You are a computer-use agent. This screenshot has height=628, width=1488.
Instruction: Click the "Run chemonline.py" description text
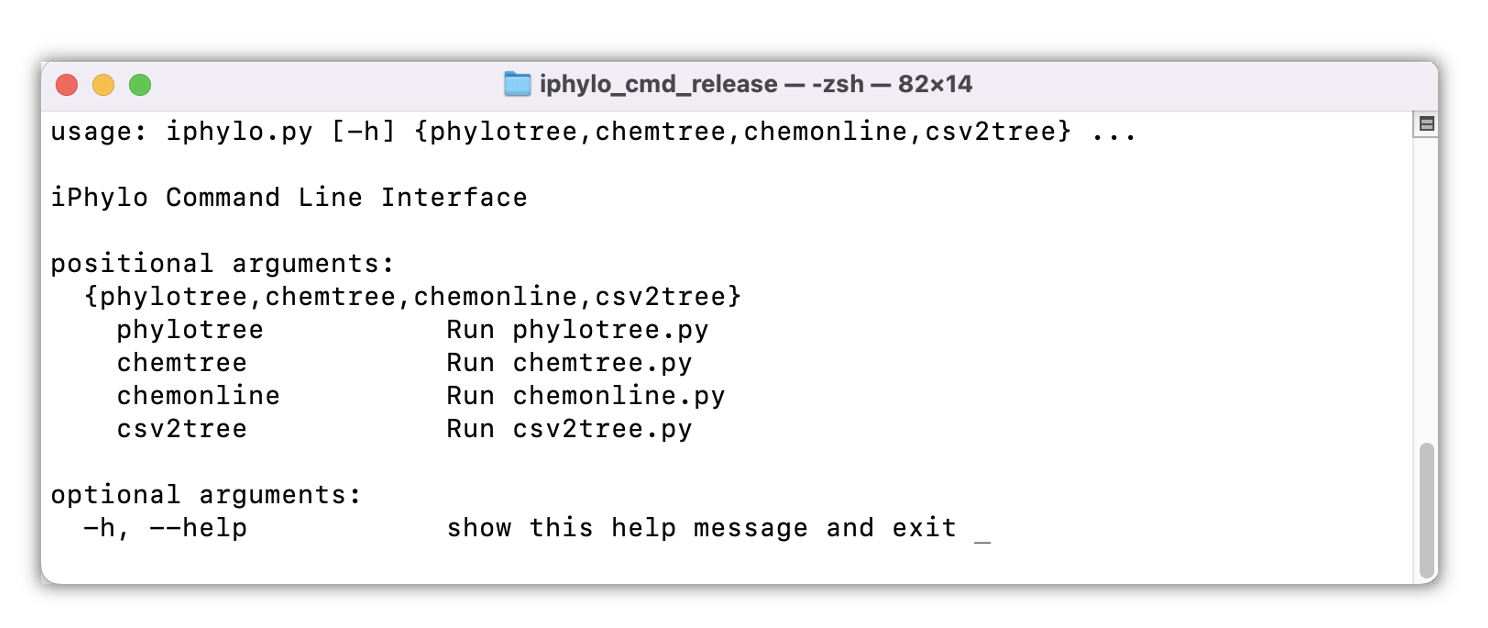(x=585, y=396)
